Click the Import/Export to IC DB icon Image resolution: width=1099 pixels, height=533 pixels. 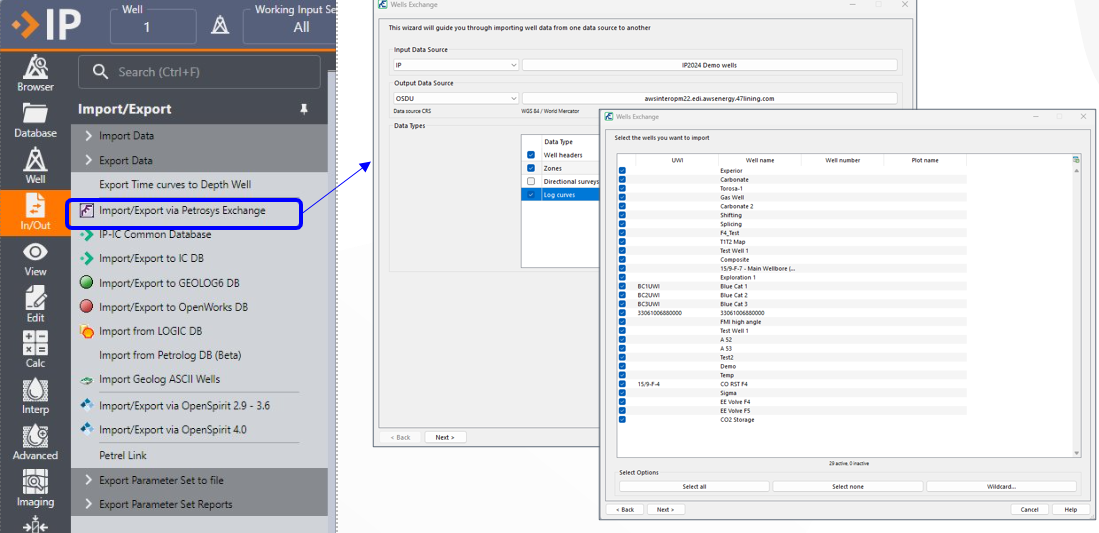pyautogui.click(x=87, y=258)
